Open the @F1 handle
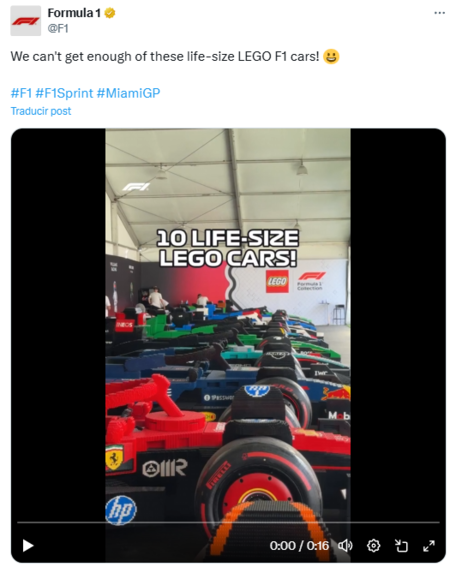The height and width of the screenshot is (567, 450). [58, 28]
